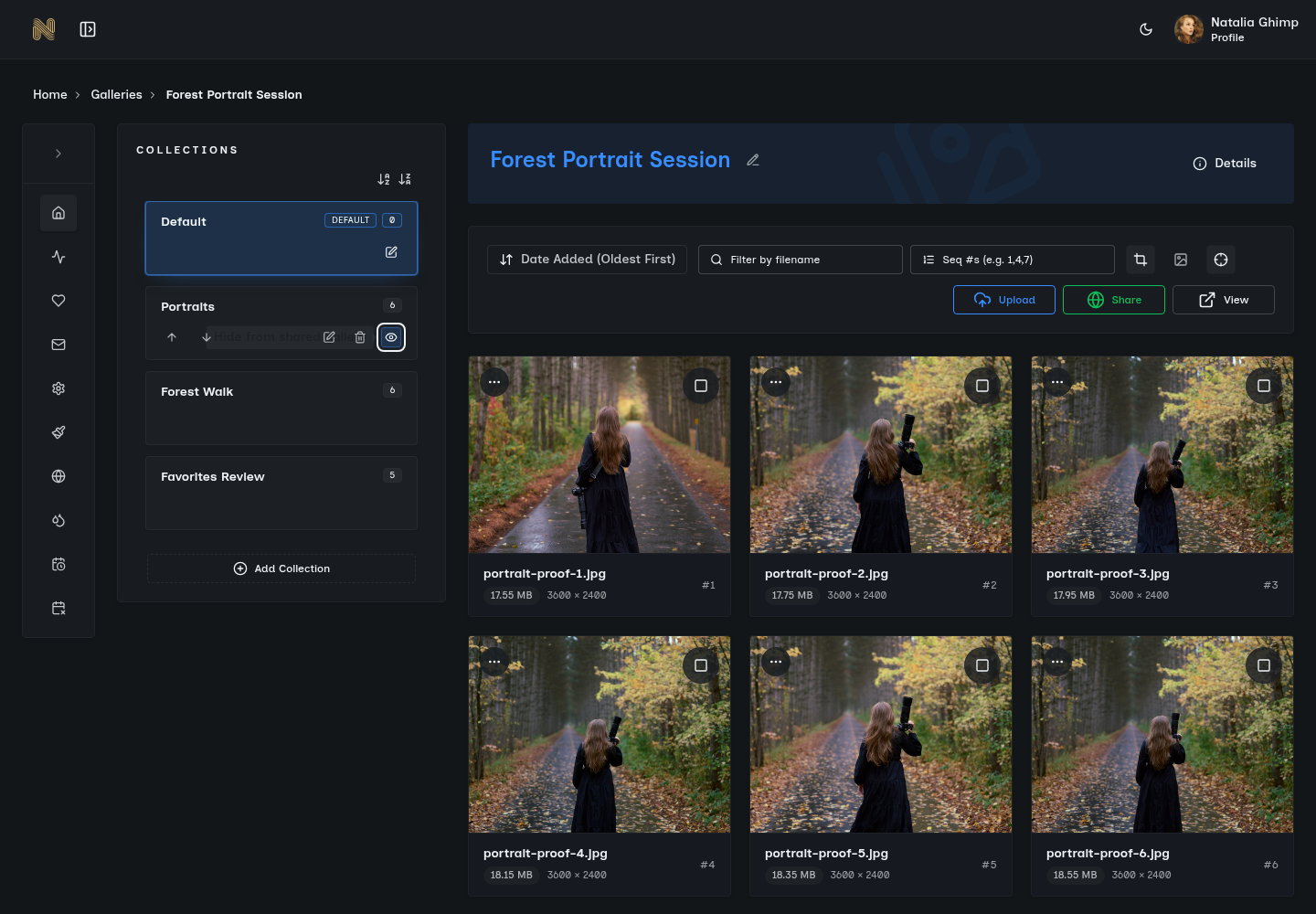Image resolution: width=1316 pixels, height=914 pixels.
Task: Click the Upload button
Action: [1004, 300]
